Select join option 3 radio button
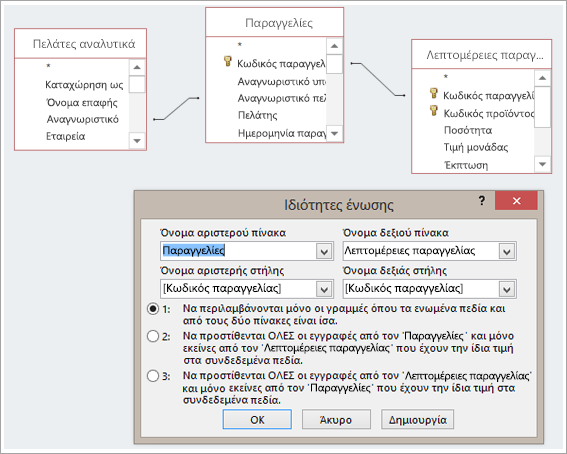This screenshot has width=567, height=454. tap(153, 376)
